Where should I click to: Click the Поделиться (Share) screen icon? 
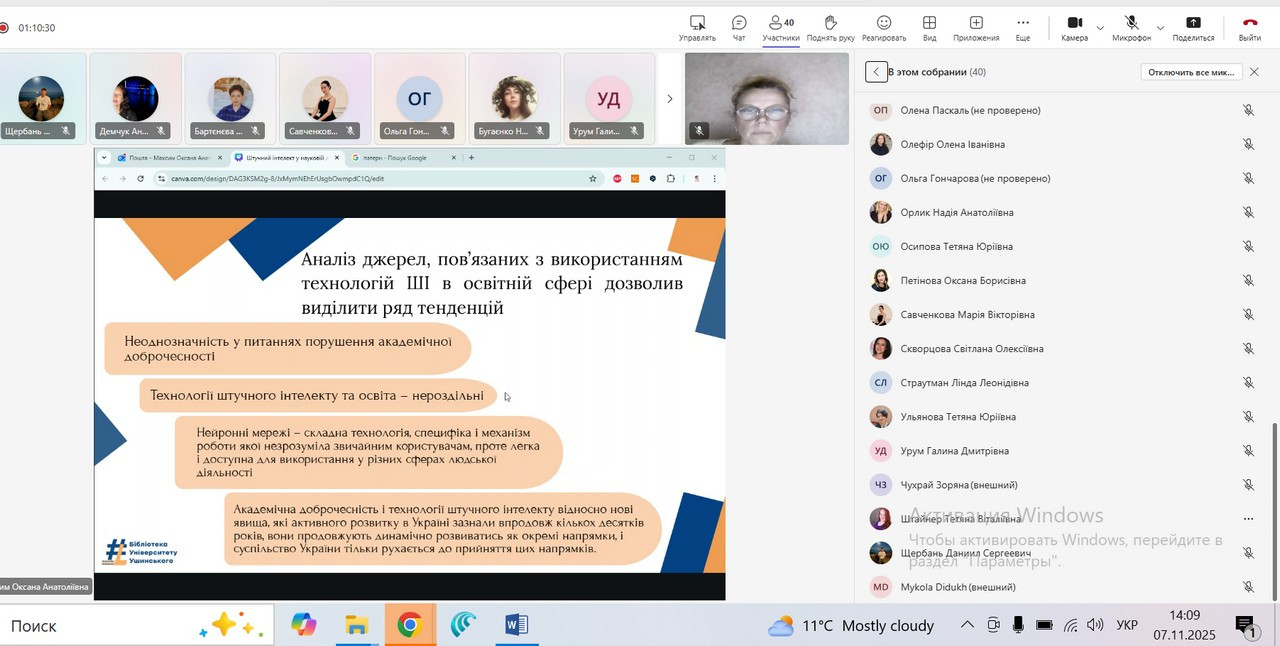point(1193,23)
